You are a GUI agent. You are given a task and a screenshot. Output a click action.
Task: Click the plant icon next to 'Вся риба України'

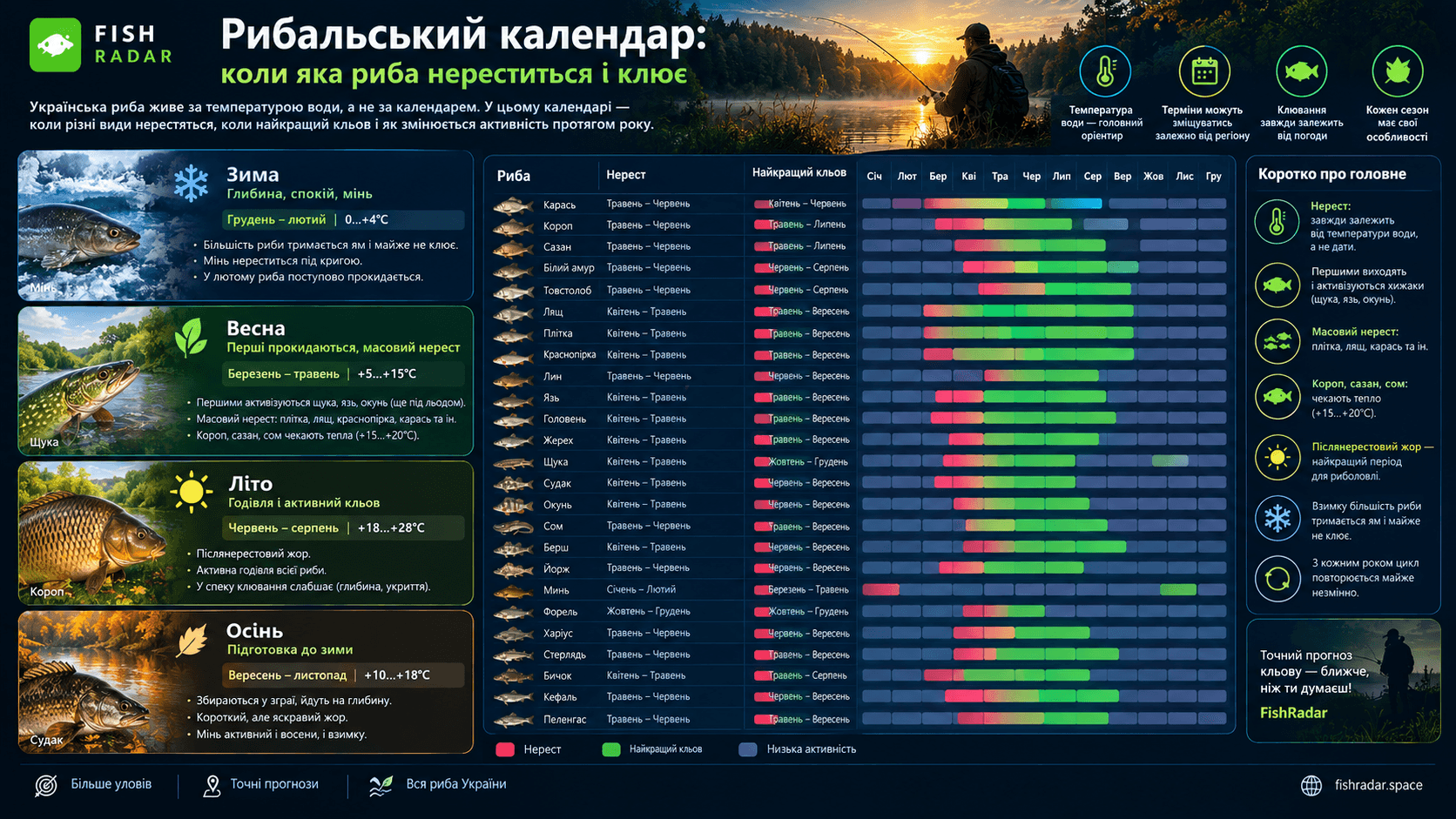point(381,786)
